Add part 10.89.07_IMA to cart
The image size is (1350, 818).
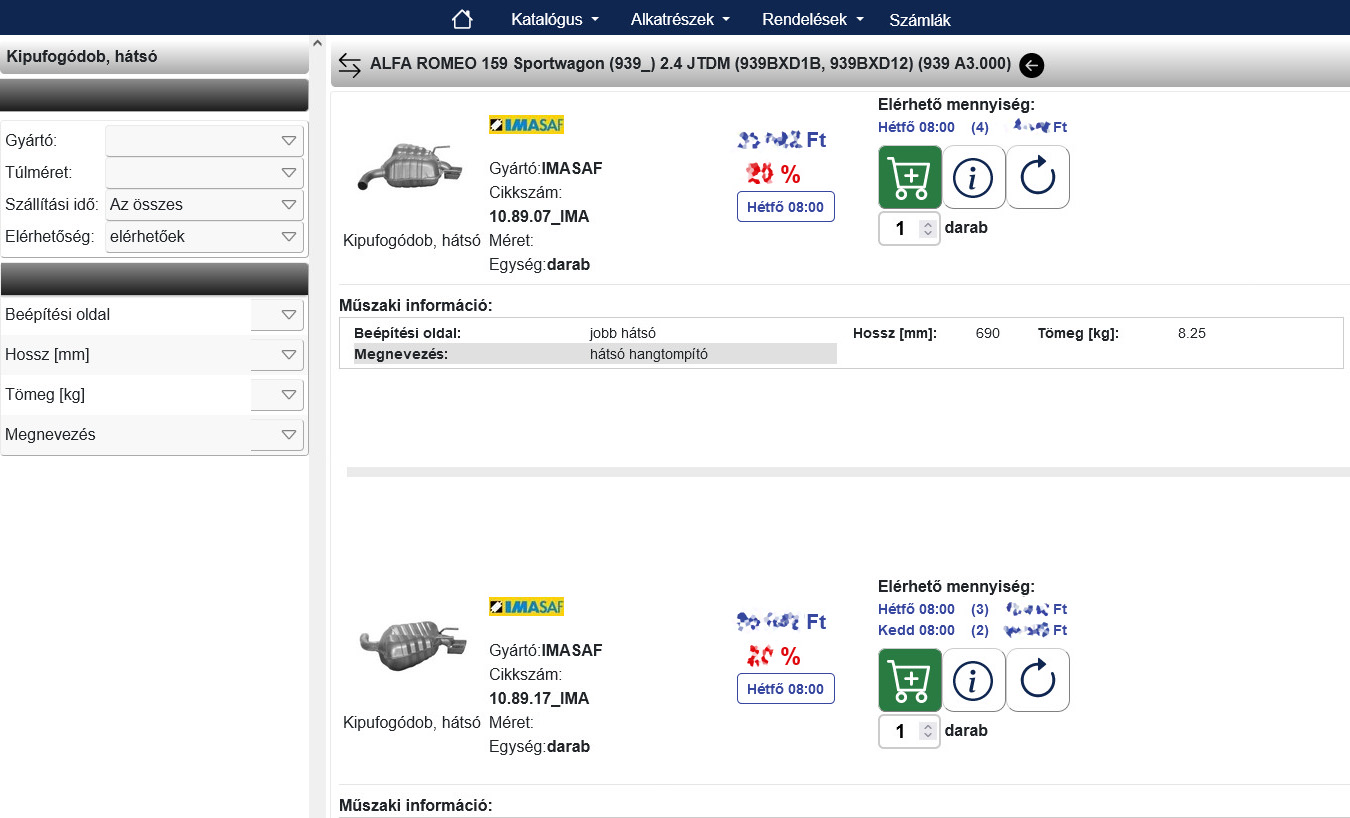[910, 177]
